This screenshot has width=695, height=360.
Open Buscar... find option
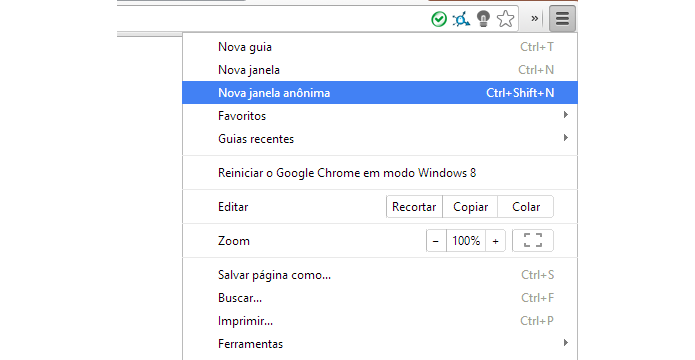click(x=380, y=298)
